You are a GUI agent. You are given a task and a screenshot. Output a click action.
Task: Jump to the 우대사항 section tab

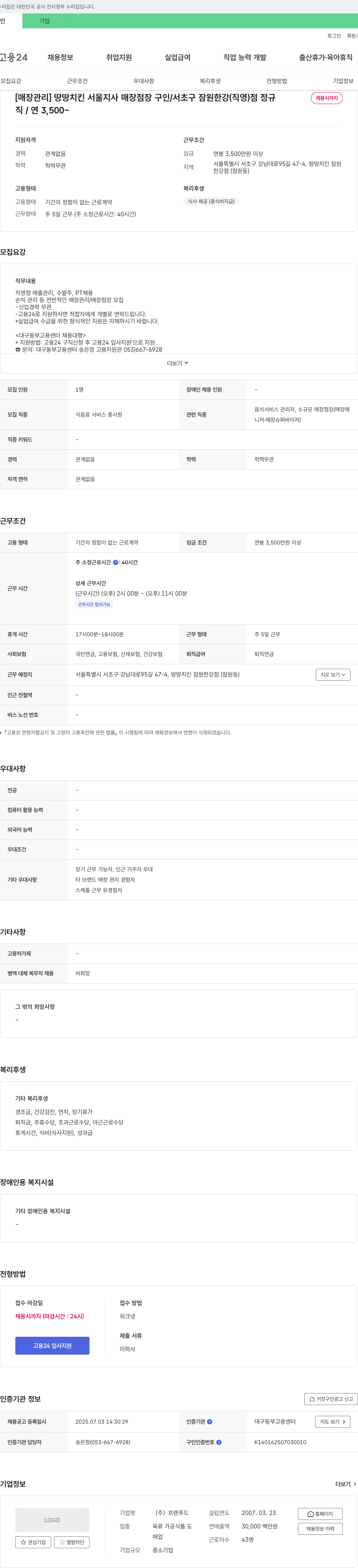(144, 81)
